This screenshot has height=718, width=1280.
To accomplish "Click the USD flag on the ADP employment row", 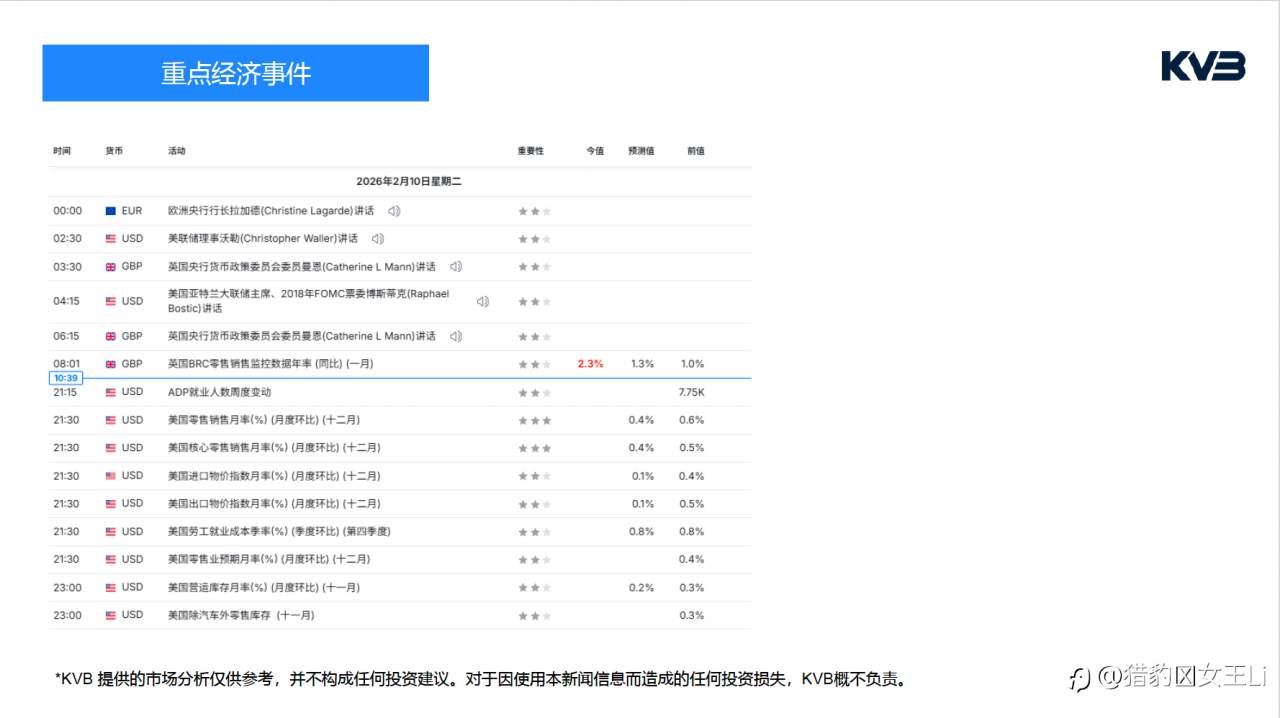I will pyautogui.click(x=109, y=391).
